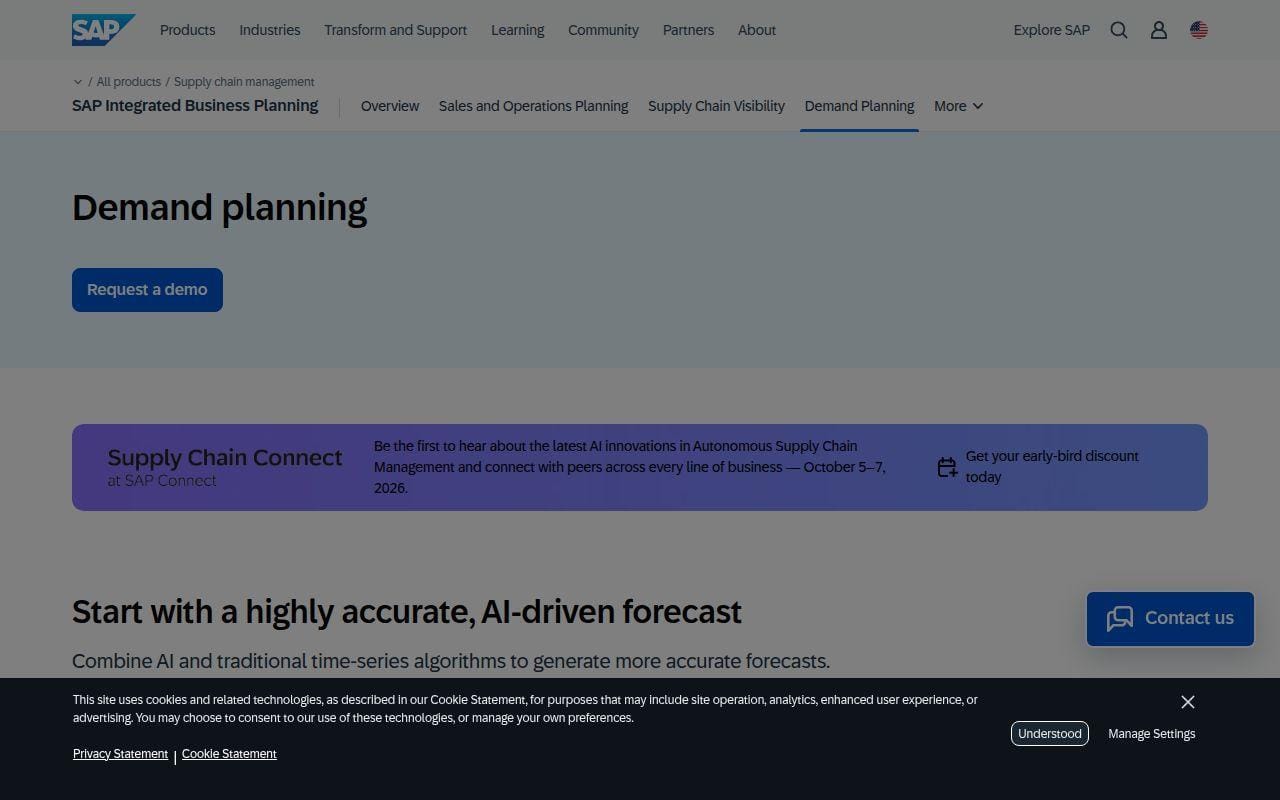
Task: Click the calendar icon in the banner
Action: point(947,467)
